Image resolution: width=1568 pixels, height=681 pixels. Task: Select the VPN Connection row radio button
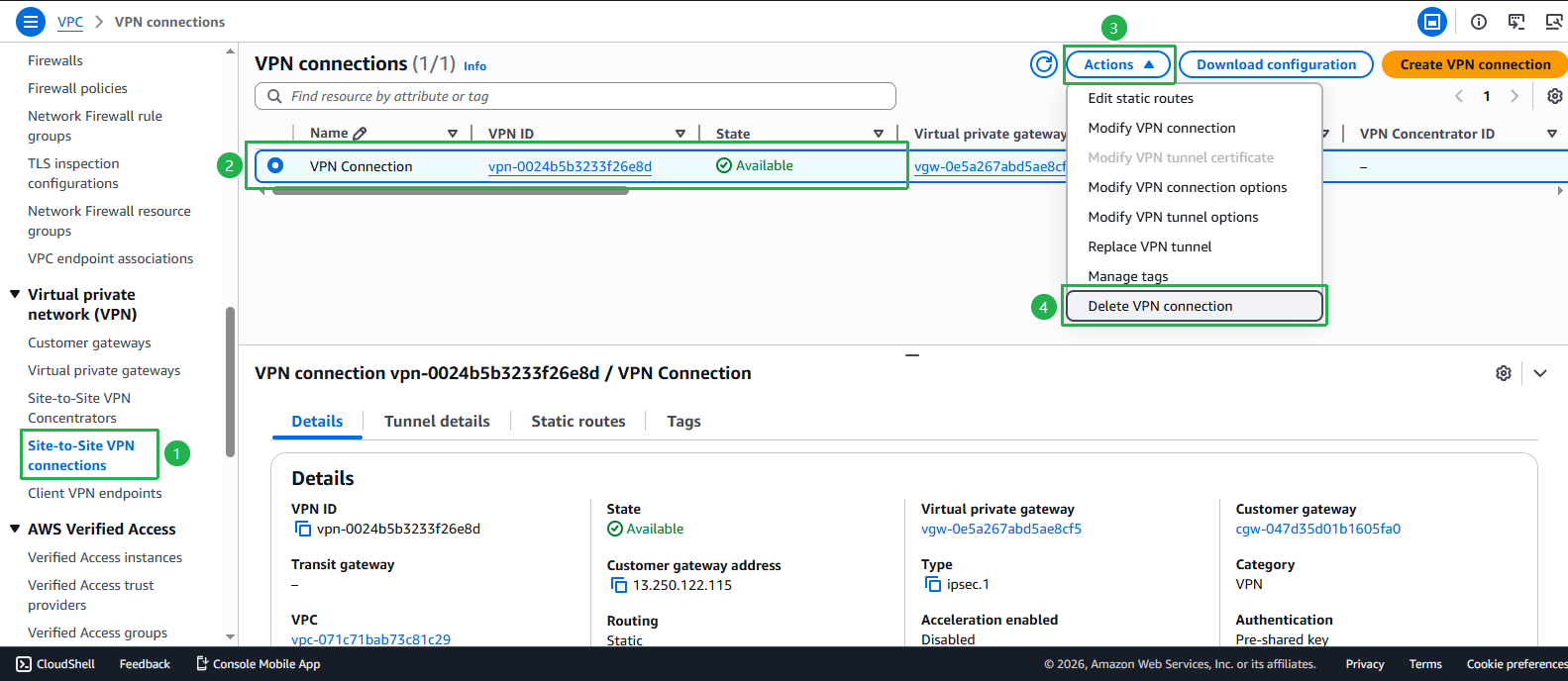point(275,165)
